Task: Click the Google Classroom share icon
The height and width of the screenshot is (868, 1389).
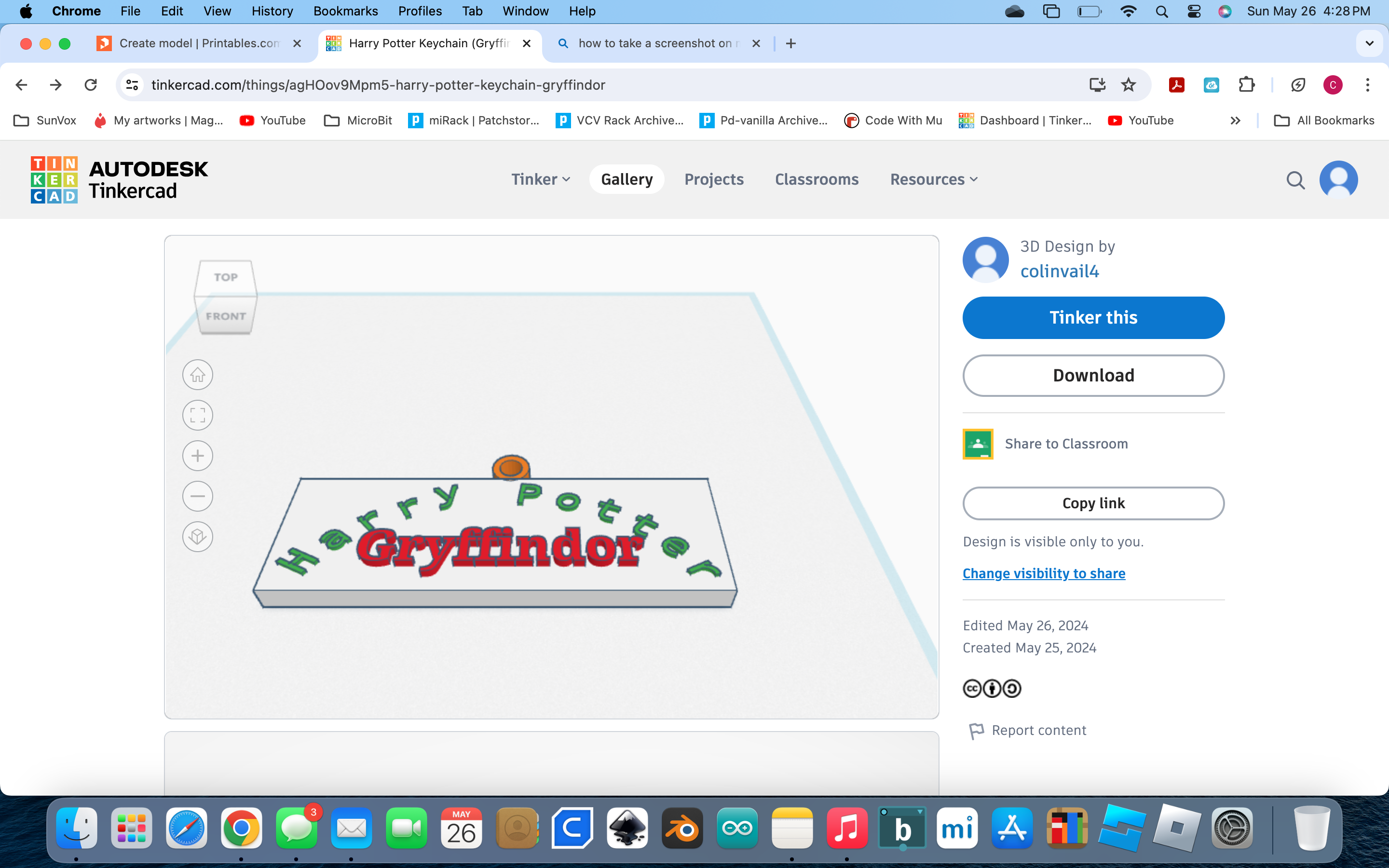Action: click(978, 444)
